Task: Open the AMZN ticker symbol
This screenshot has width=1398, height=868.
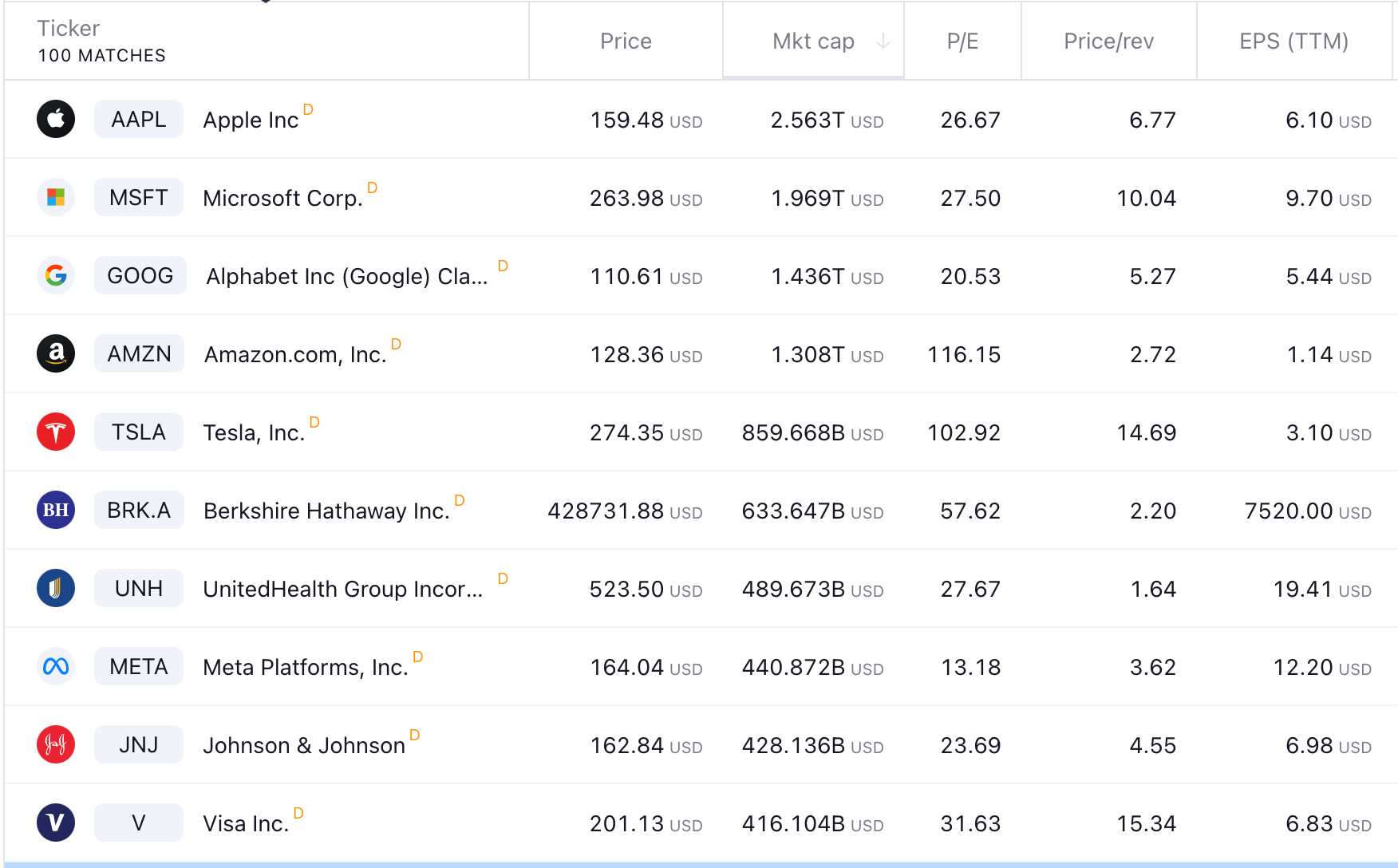Action: tap(140, 353)
